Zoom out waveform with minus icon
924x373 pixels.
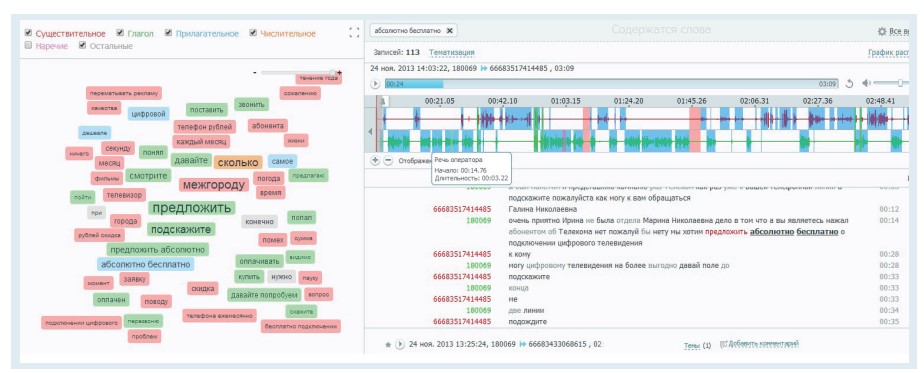point(388,160)
